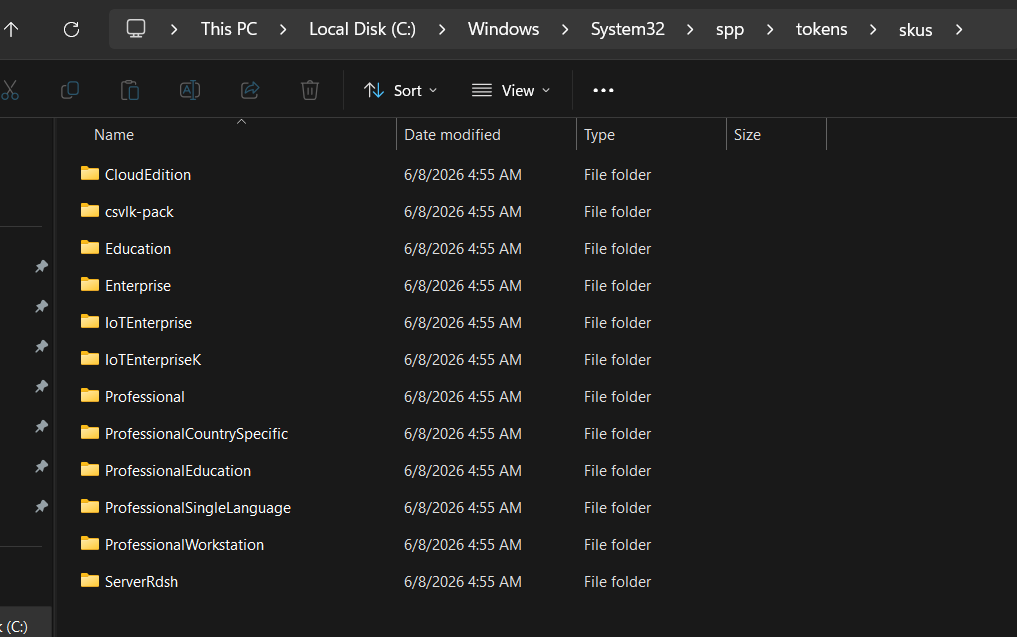Select the ProfessionalSingleLanguage folder
This screenshot has height=637, width=1017.
(x=198, y=507)
